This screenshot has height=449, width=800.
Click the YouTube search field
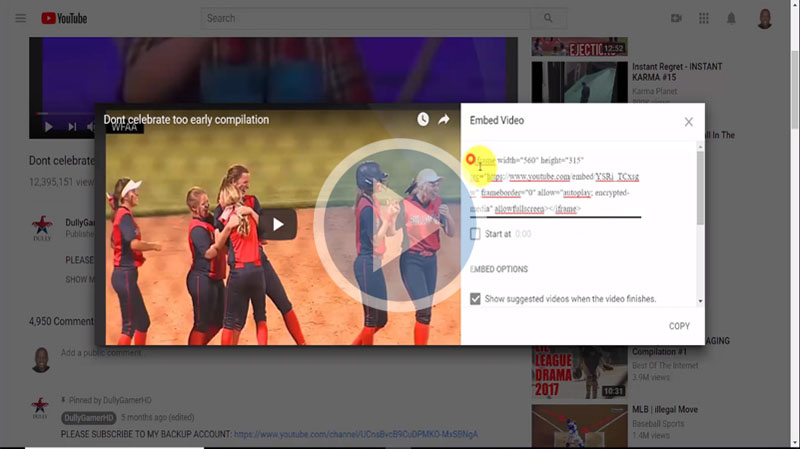365,18
